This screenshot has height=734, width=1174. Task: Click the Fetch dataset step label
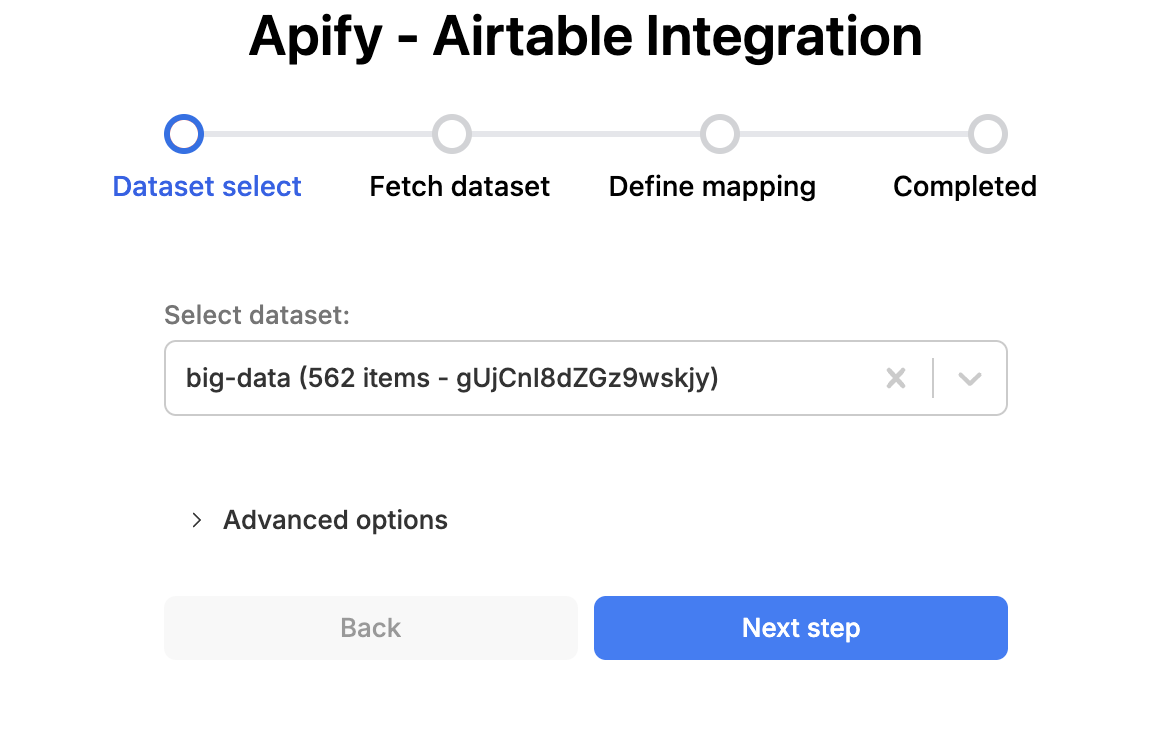459,186
